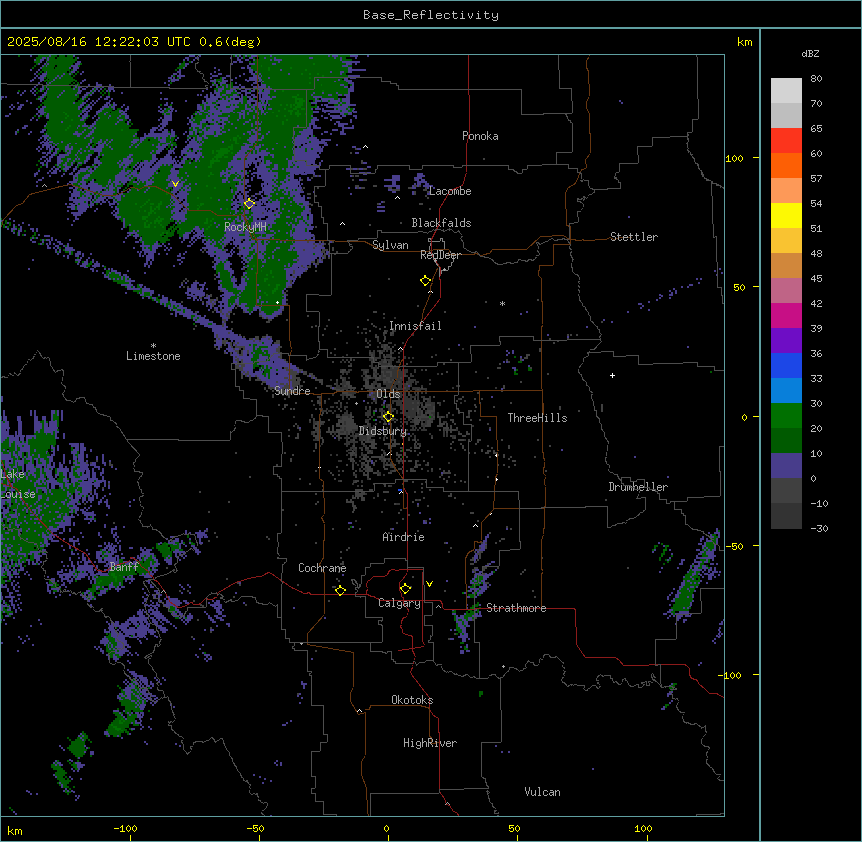The image size is (862, 842).
Task: Select the RedDeer label
Action: point(440,255)
